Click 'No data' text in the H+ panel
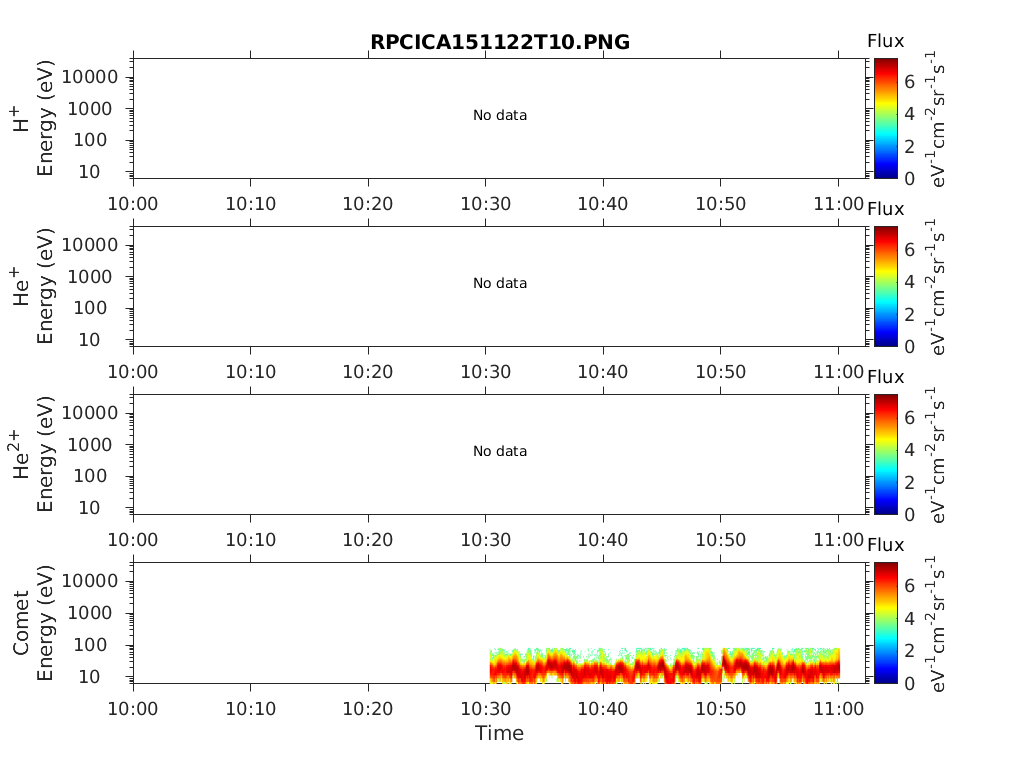Screen dimensions: 1024x768 coord(499,116)
